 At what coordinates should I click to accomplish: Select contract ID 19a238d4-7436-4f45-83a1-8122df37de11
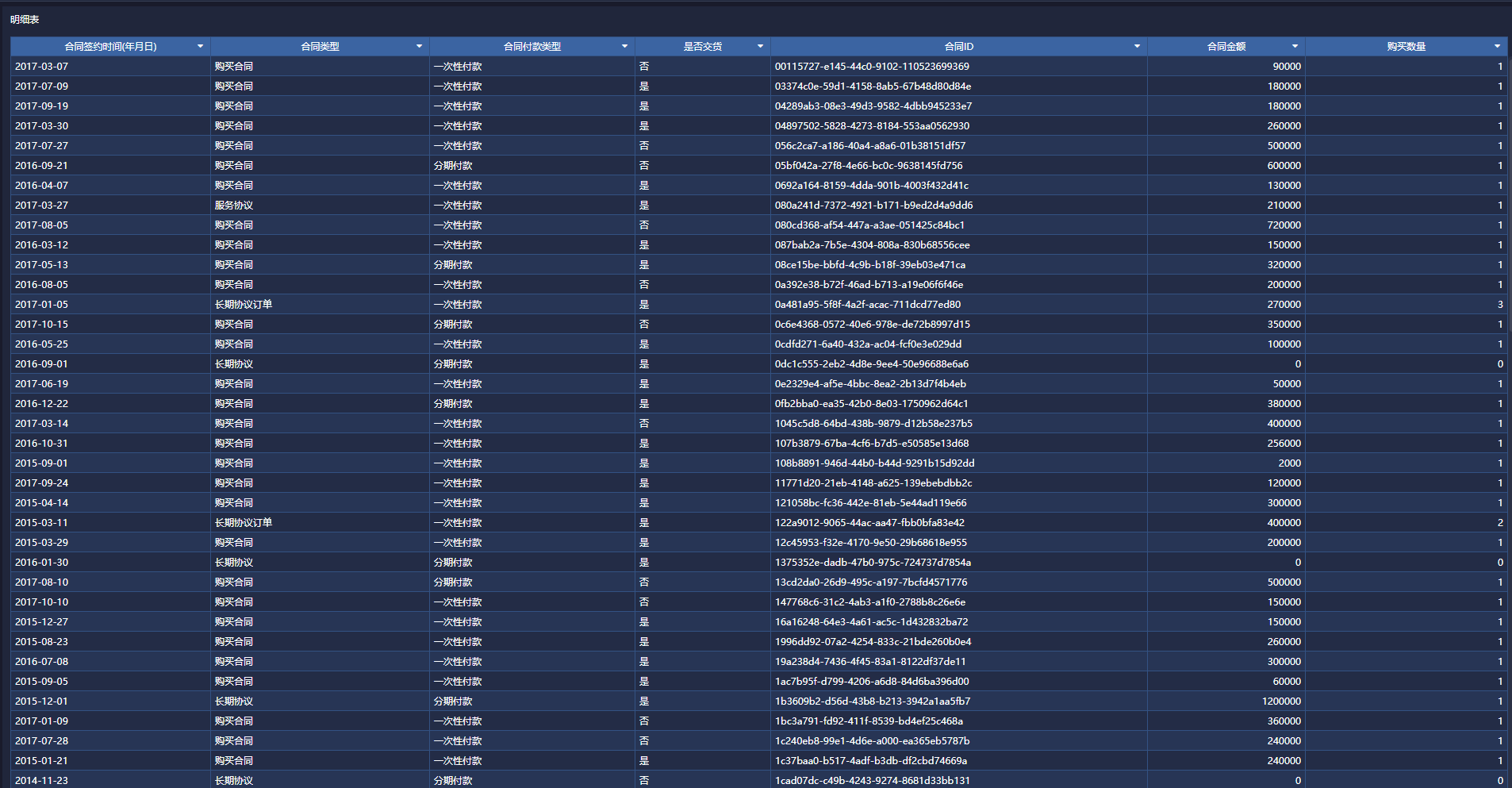pyautogui.click(x=958, y=662)
